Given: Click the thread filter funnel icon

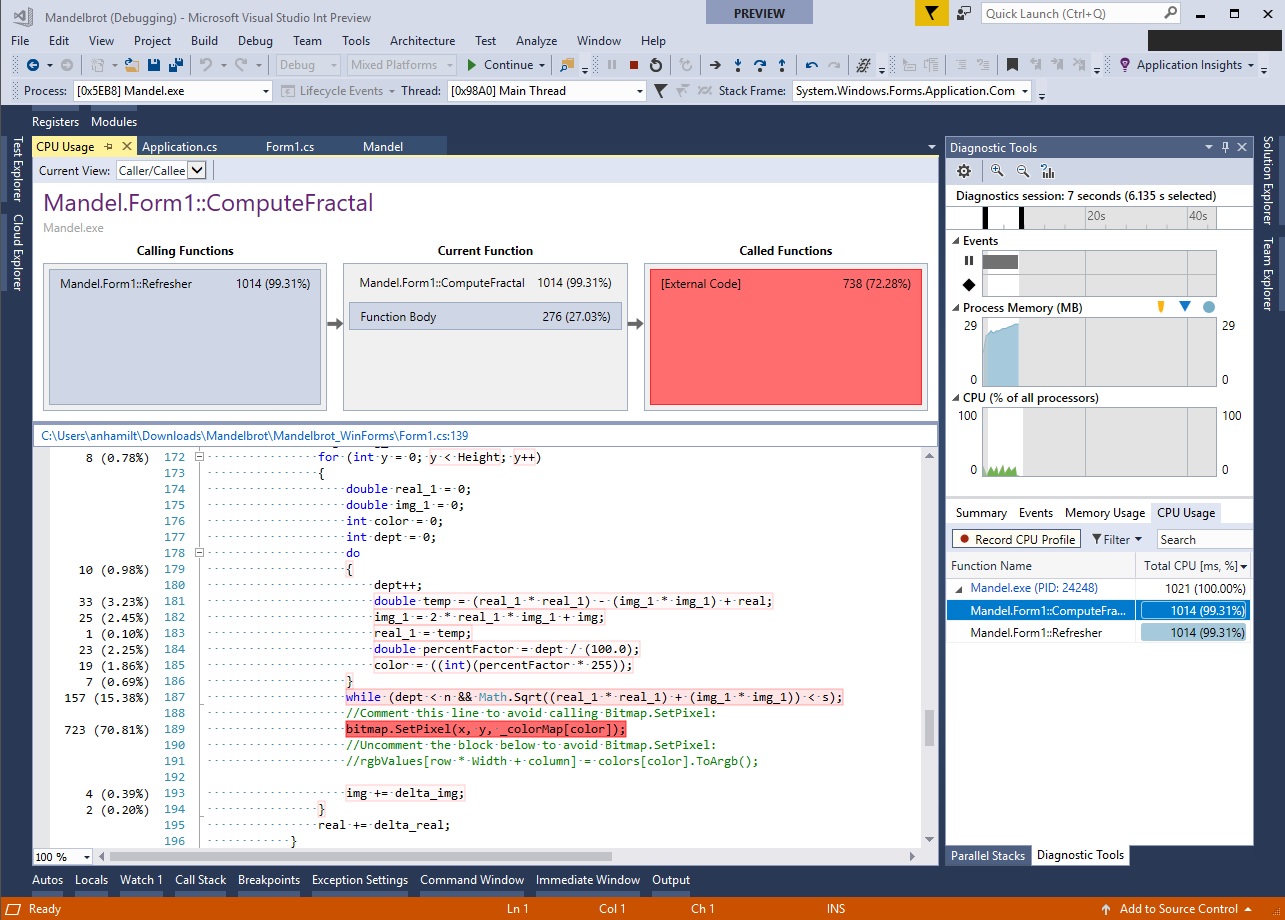Looking at the screenshot, I should 660,91.
